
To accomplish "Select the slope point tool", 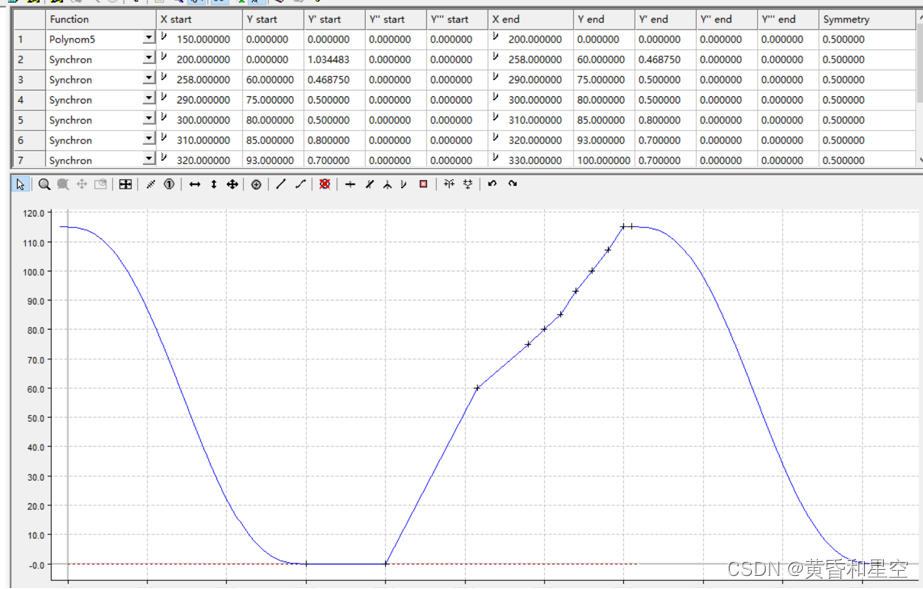I will coord(369,185).
